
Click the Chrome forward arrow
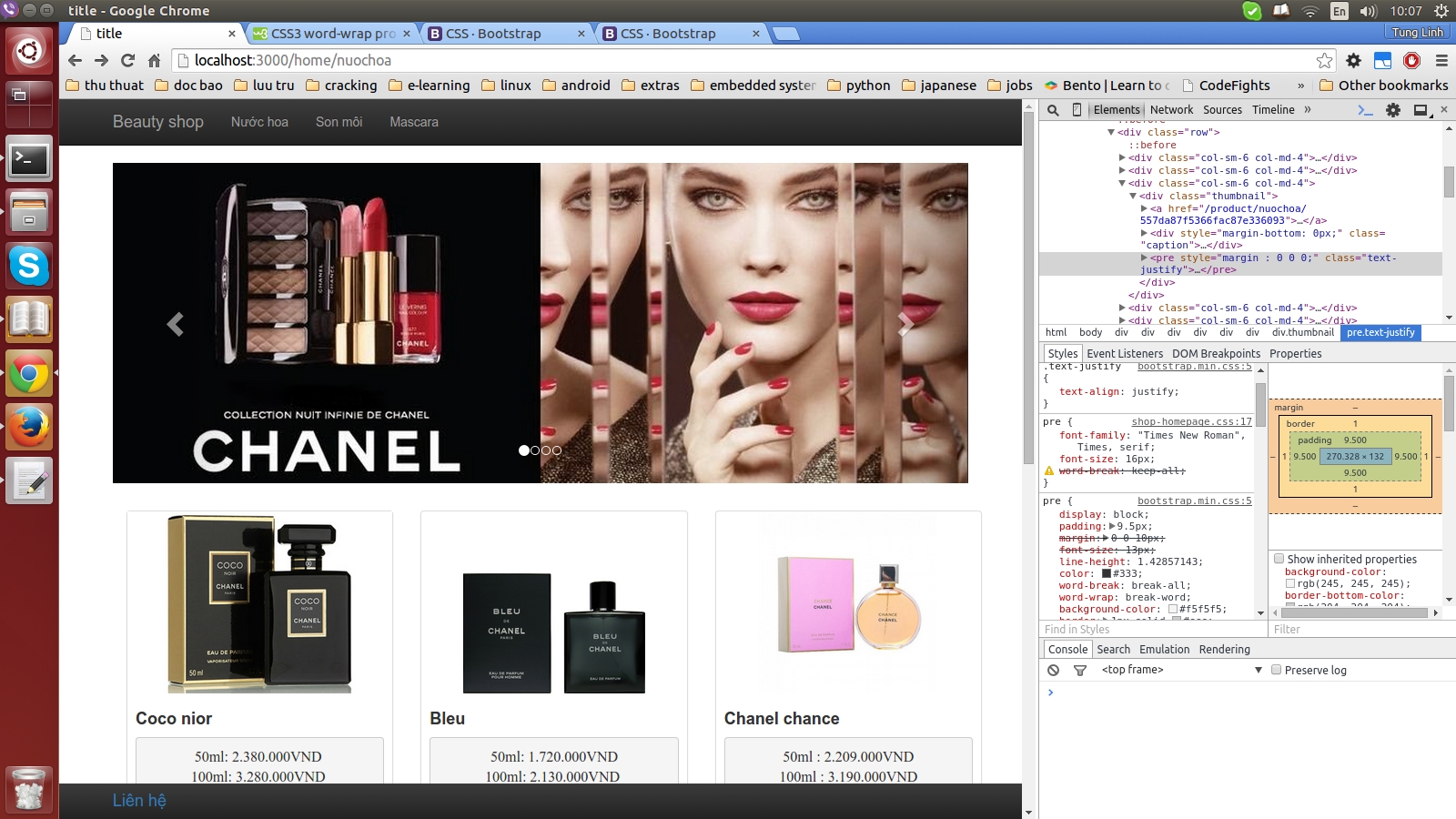101,60
